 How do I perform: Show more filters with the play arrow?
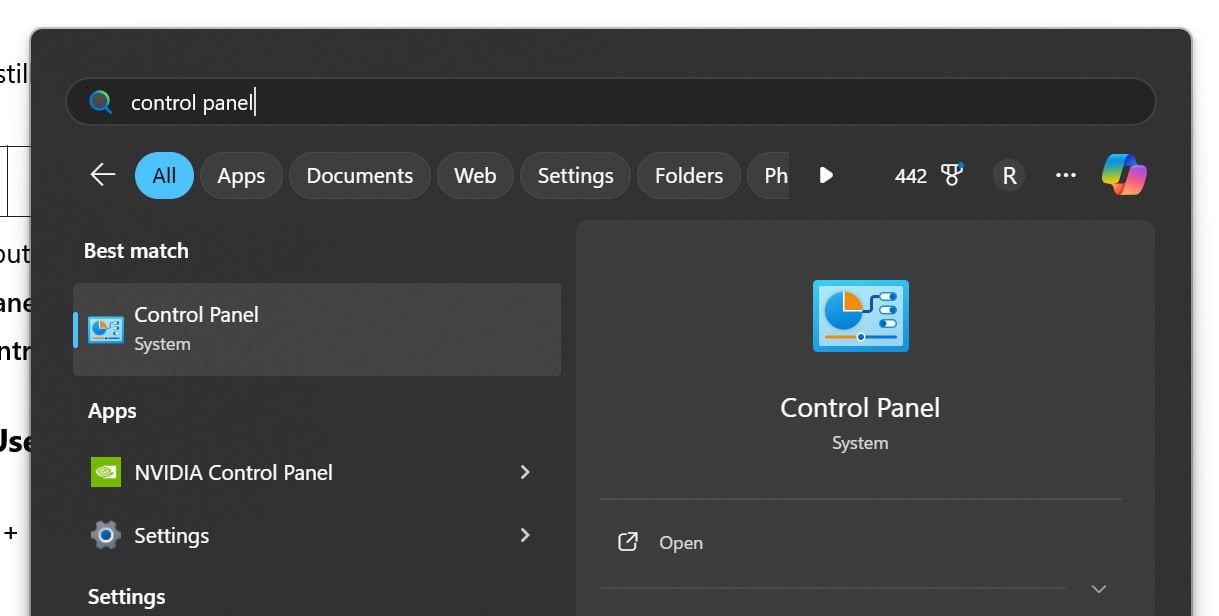(x=826, y=175)
